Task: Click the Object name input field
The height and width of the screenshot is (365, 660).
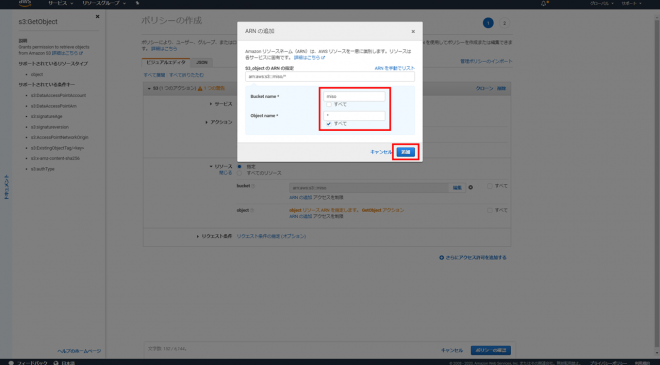Action: tap(354, 116)
